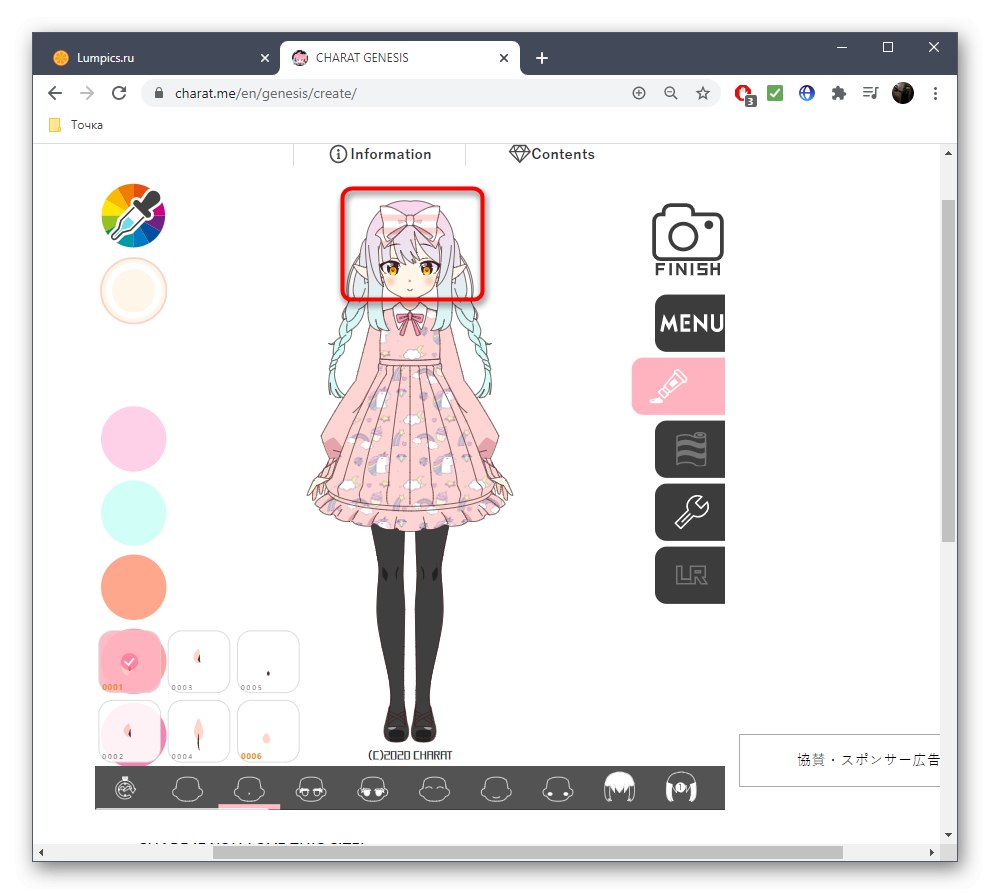Open the front hair bangs category

[619, 788]
